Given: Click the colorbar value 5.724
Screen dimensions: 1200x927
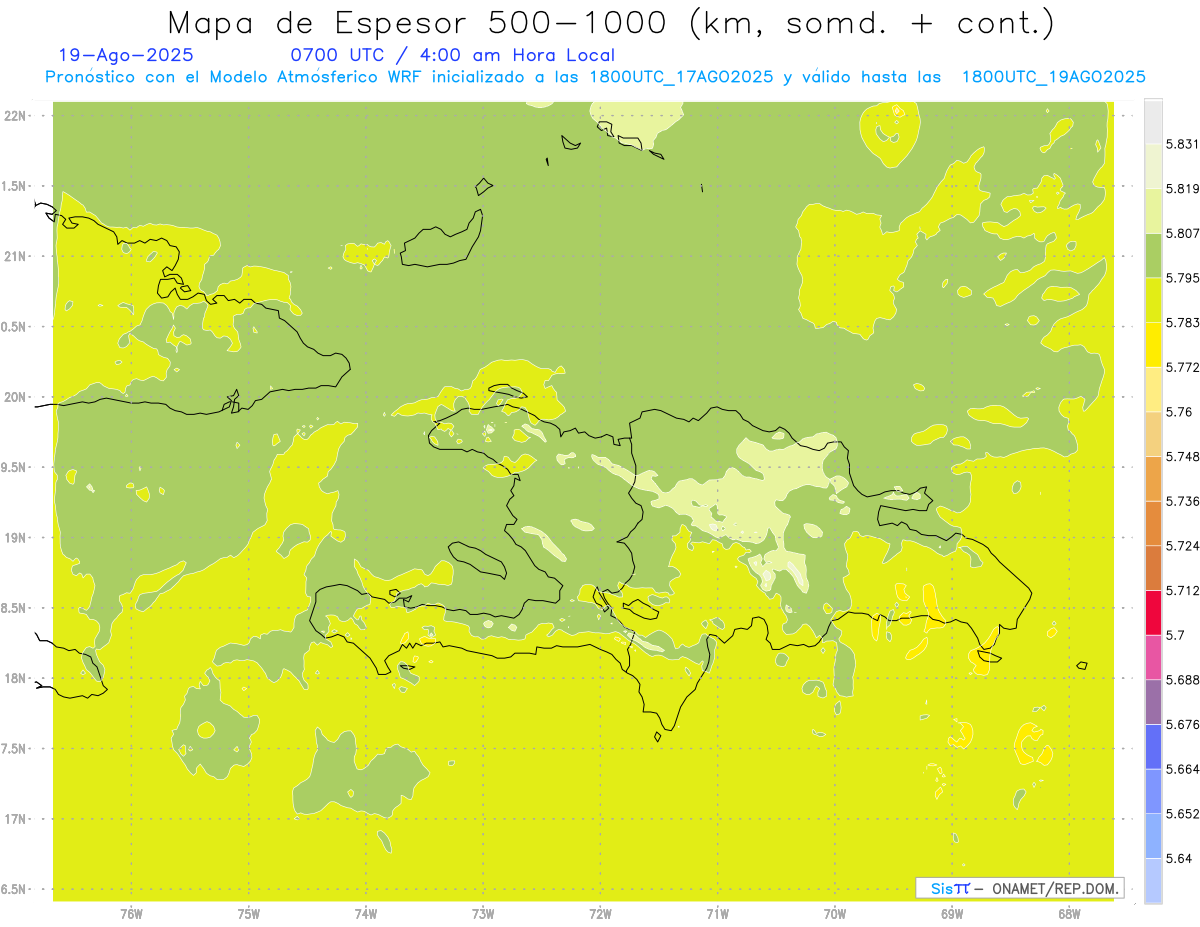Looking at the screenshot, I should click(1182, 546).
